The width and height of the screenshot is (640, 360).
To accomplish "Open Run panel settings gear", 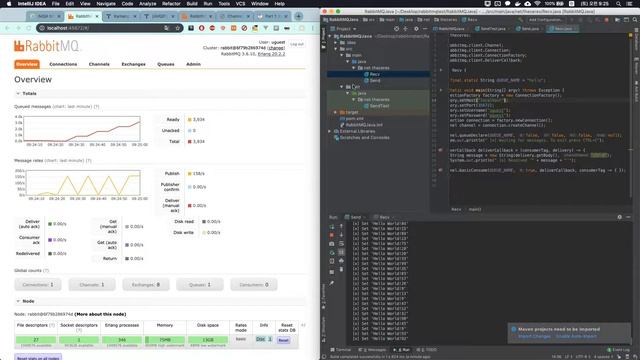I will [x=620, y=217].
